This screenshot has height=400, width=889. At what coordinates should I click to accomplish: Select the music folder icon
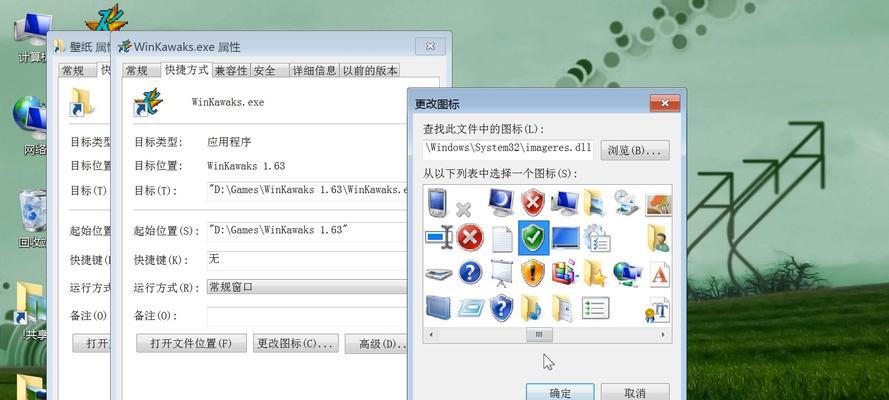point(532,308)
